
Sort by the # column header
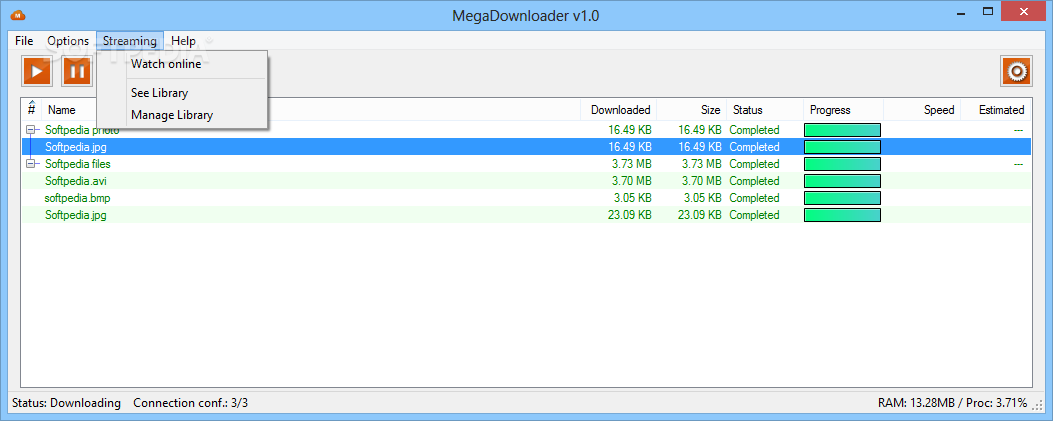32,109
